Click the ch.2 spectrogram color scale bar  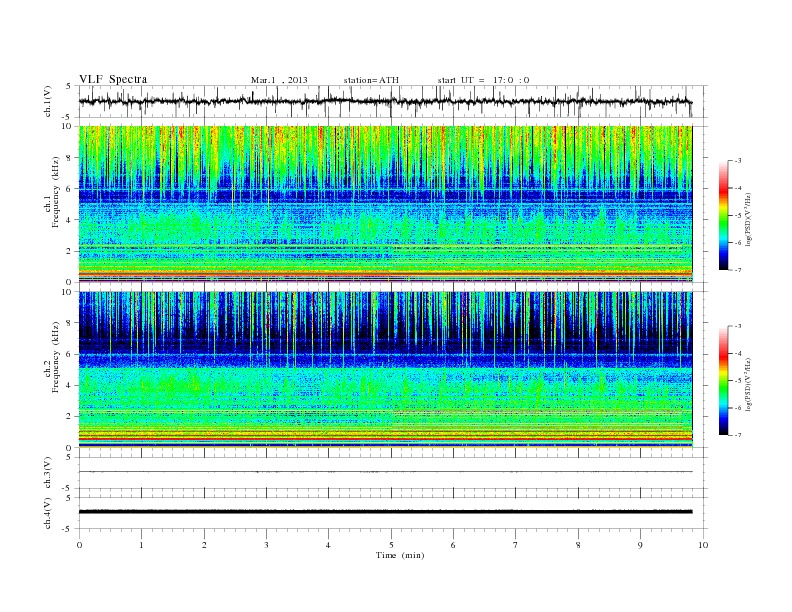pos(723,380)
